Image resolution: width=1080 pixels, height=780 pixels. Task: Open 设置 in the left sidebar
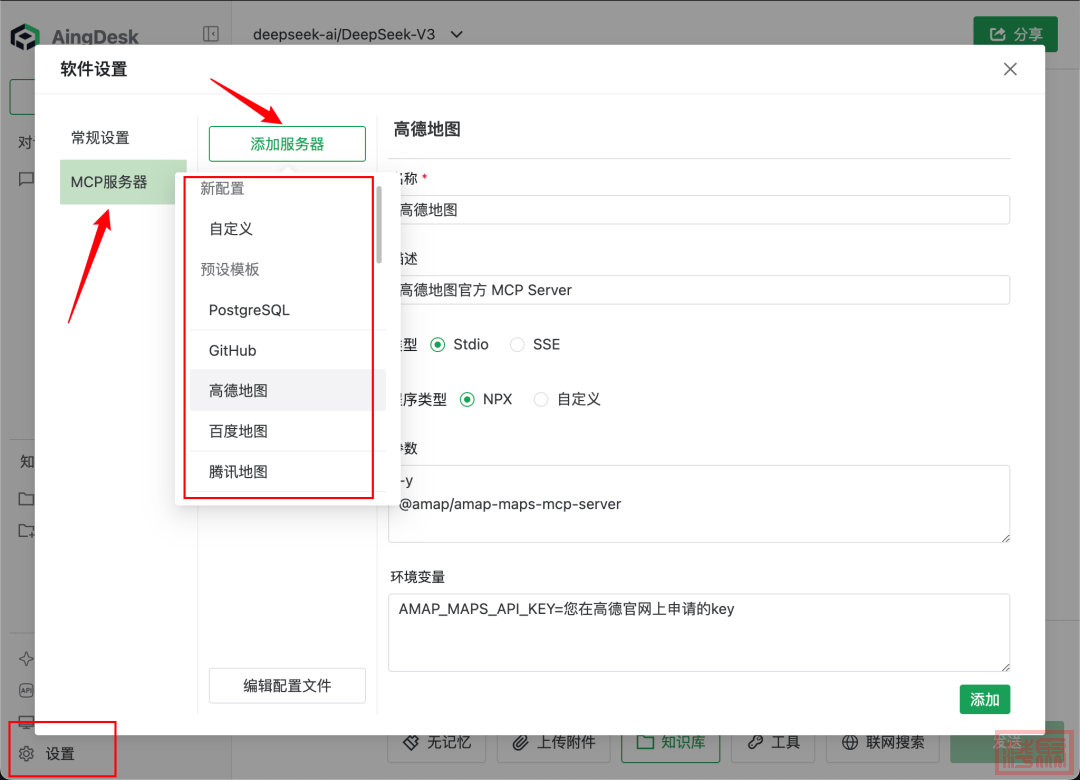[62, 754]
